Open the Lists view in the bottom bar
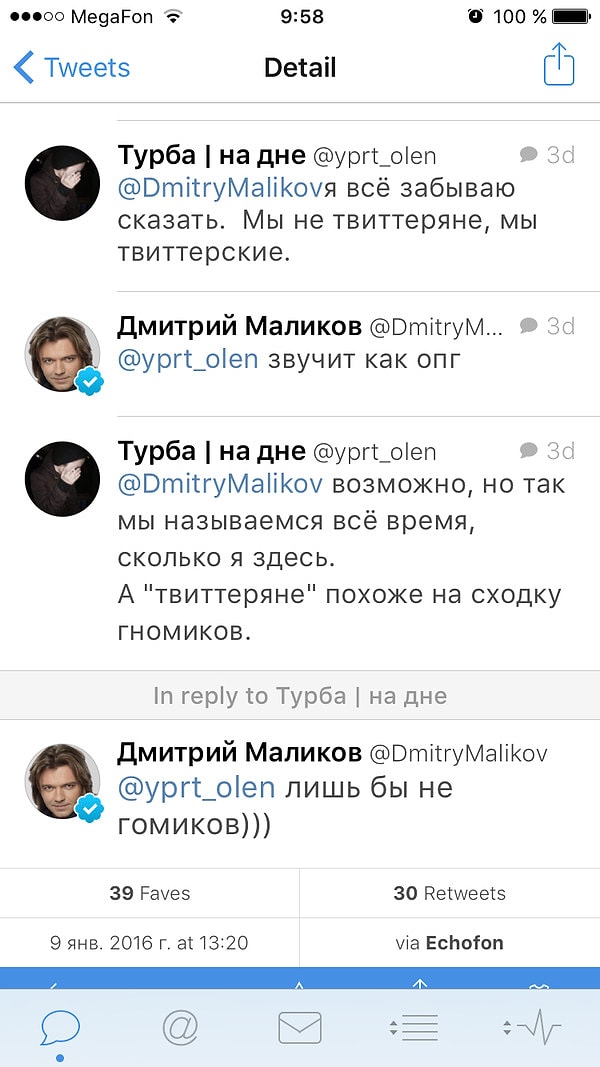600x1067 pixels. [x=418, y=1030]
